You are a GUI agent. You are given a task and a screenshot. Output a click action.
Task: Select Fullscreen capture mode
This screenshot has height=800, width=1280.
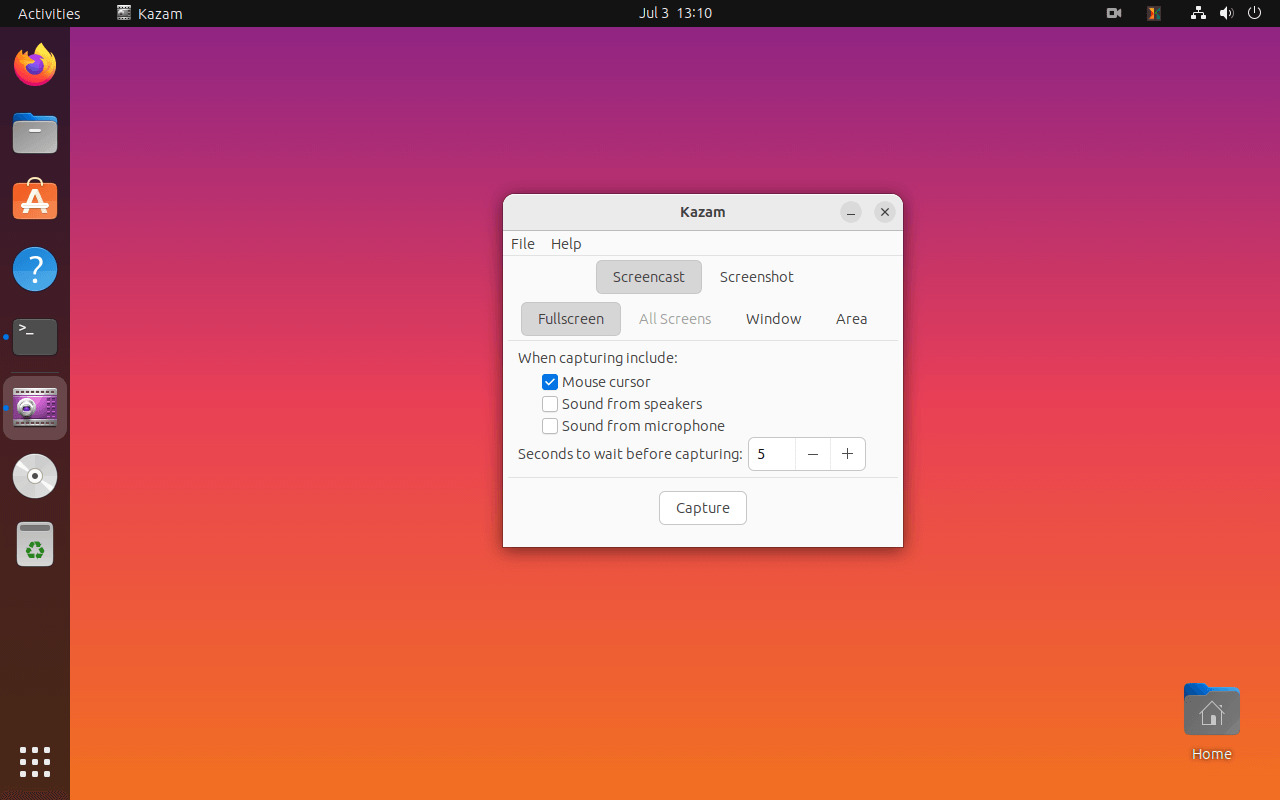(571, 319)
